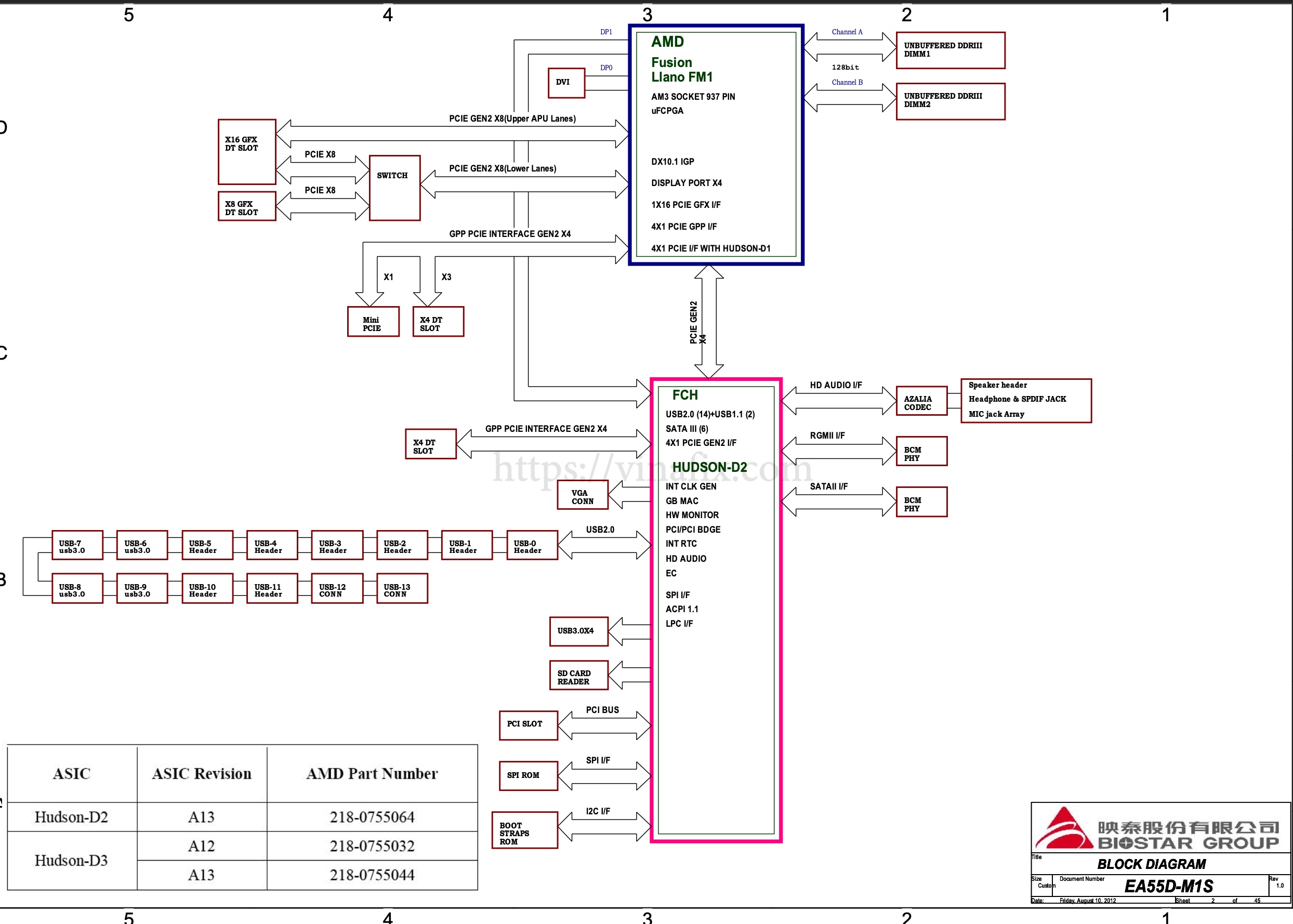Click the UNBUFFERED DDRIII DIMM2 block

tap(951, 101)
